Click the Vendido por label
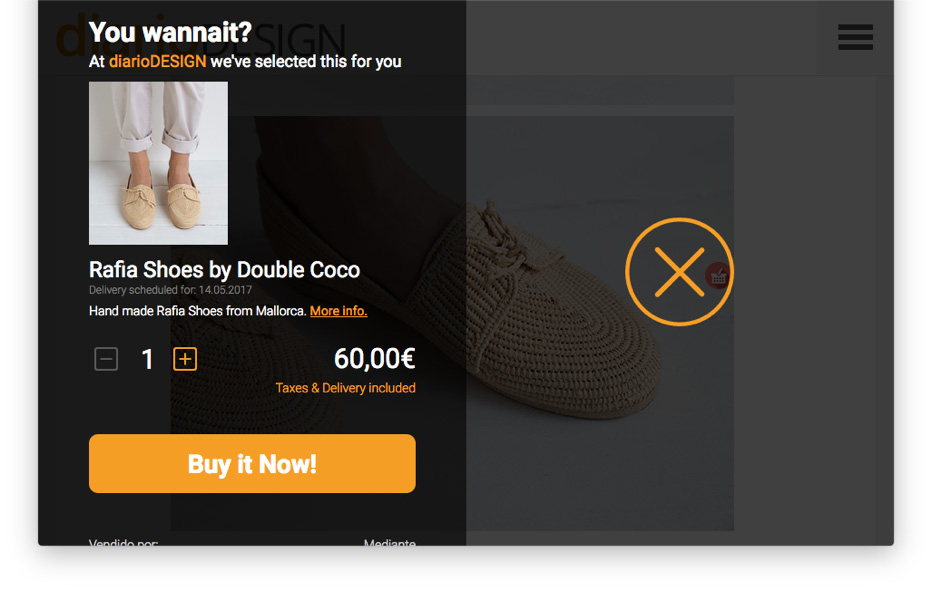The height and width of the screenshot is (591, 932). pyautogui.click(x=123, y=543)
